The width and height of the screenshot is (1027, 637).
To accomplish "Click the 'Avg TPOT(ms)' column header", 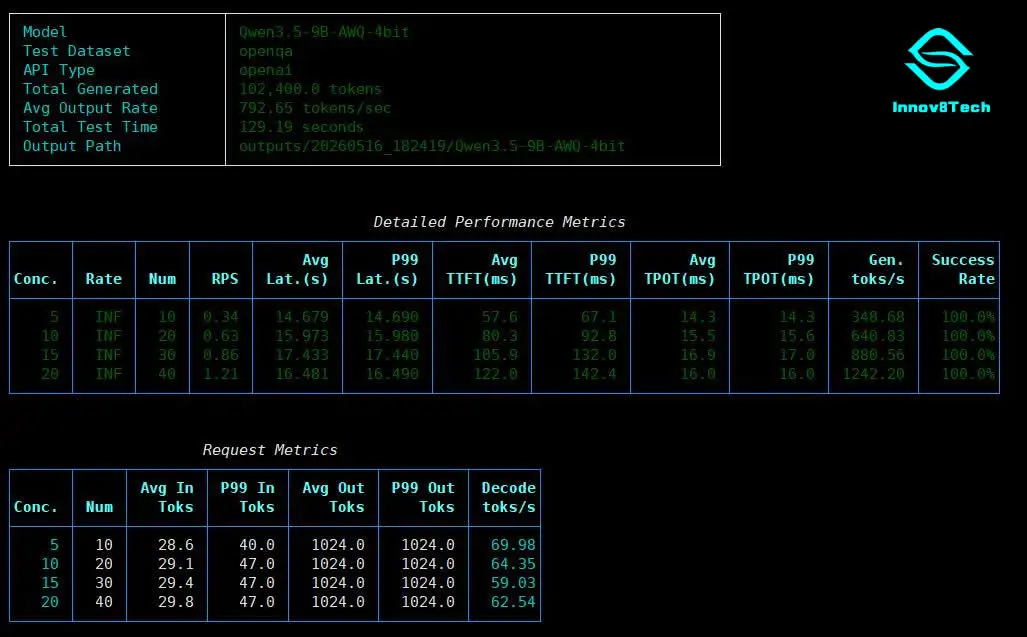I will pos(680,270).
